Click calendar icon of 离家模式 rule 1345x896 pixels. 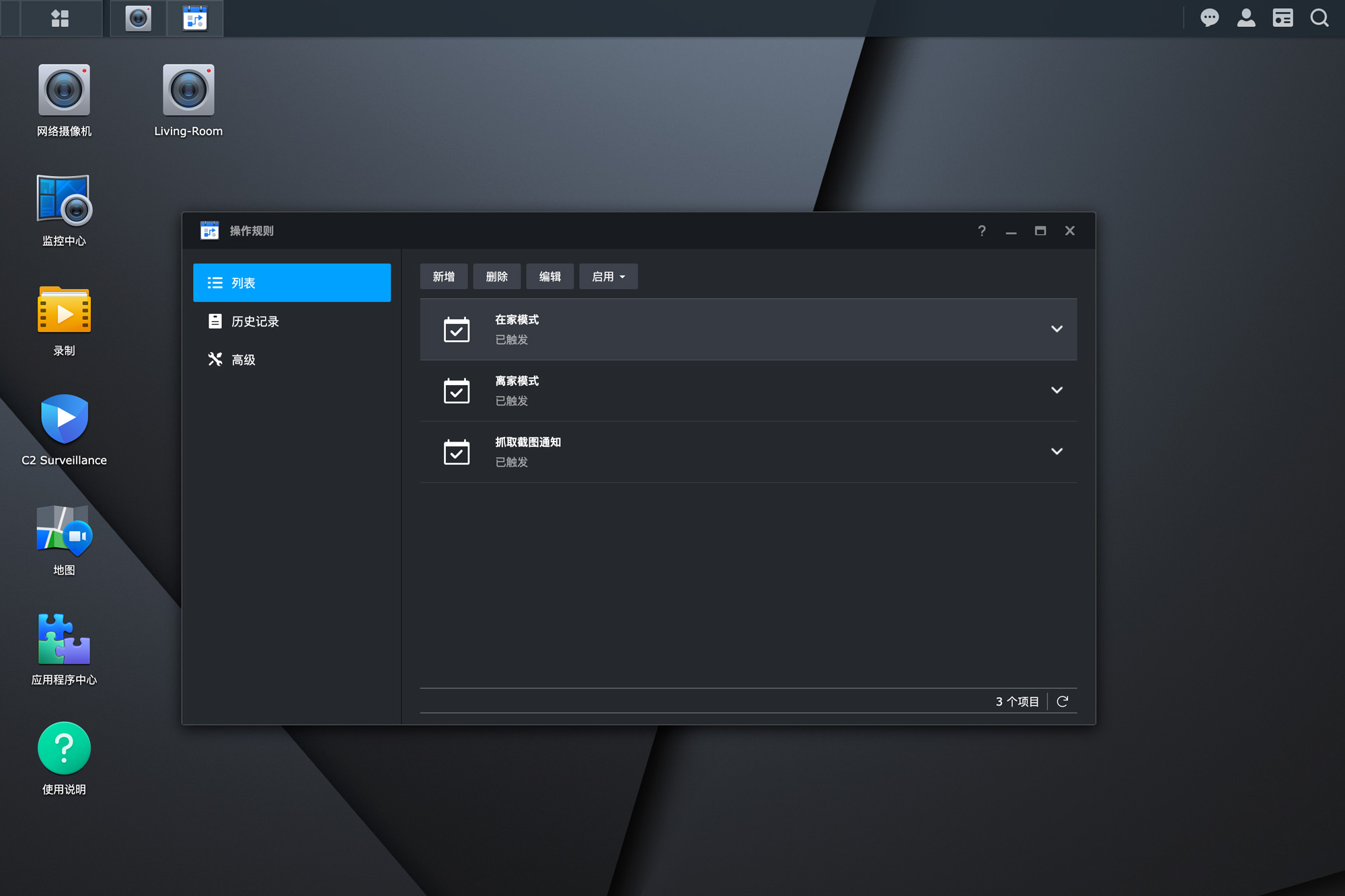coord(457,391)
